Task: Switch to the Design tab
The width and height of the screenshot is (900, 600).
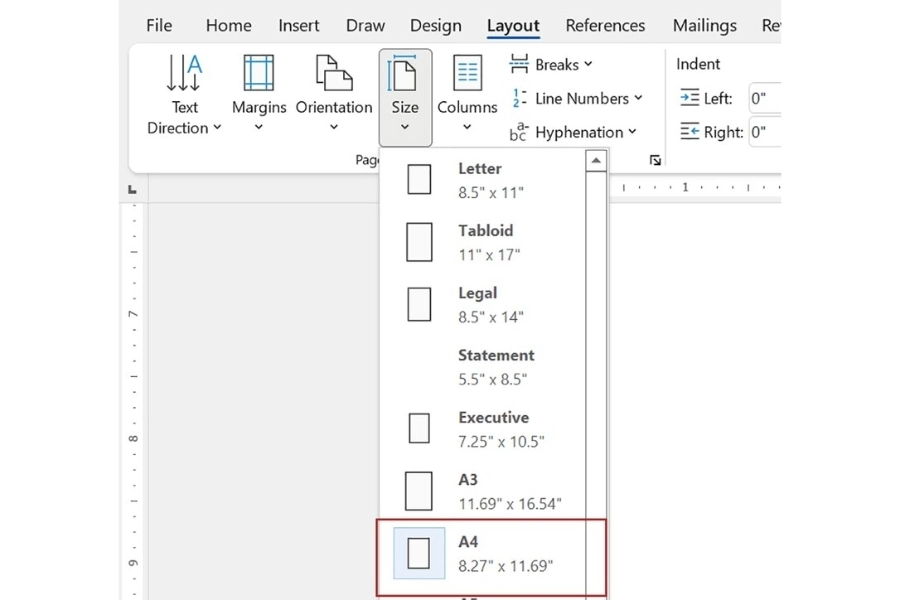Action: tap(435, 26)
